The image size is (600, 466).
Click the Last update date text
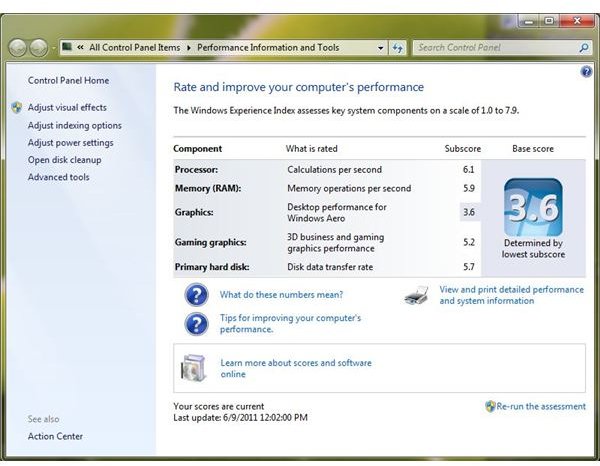point(240,417)
